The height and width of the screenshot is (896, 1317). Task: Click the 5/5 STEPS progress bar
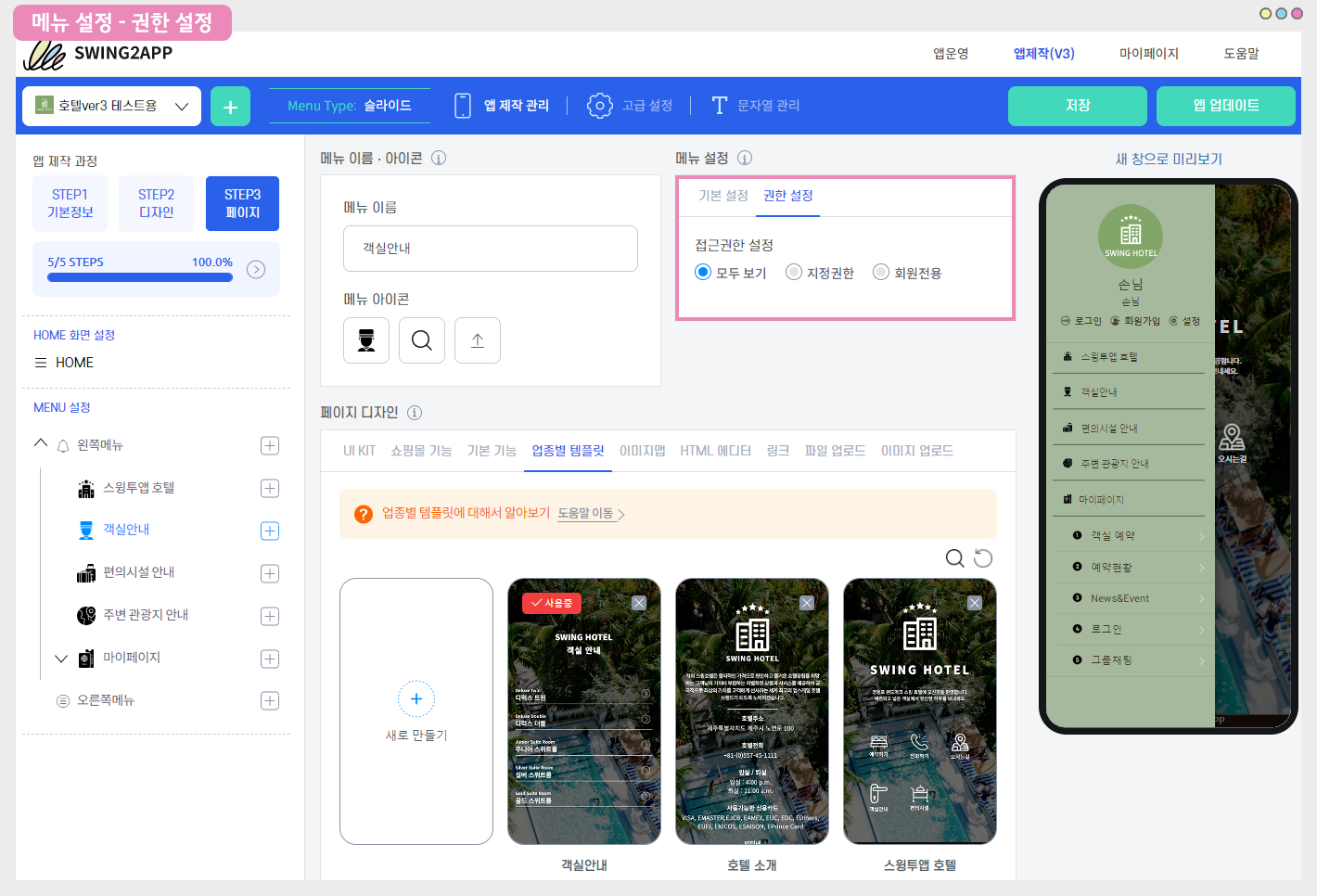tap(140, 276)
